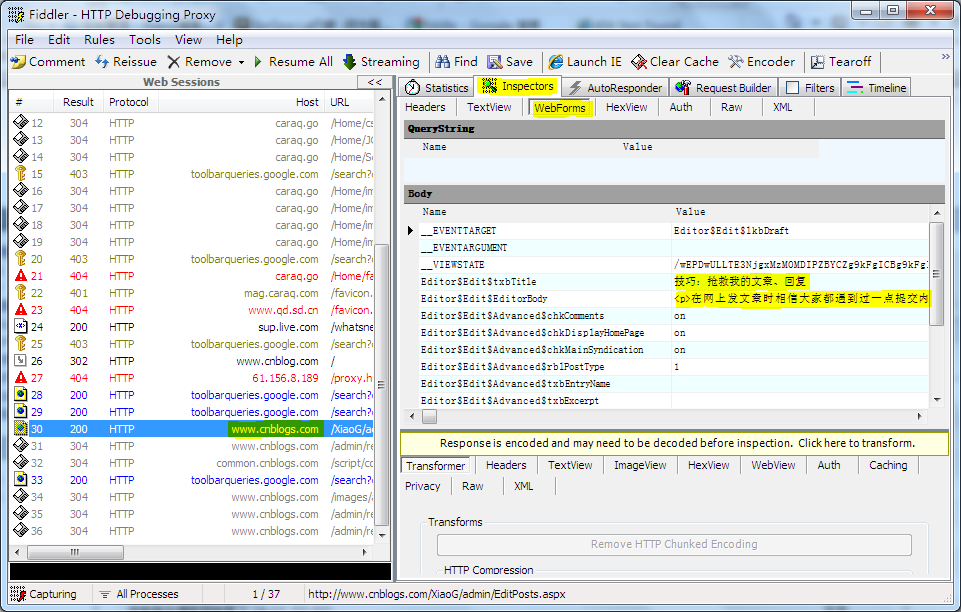Open the Encoder tool
961x612 pixels.
761,62
